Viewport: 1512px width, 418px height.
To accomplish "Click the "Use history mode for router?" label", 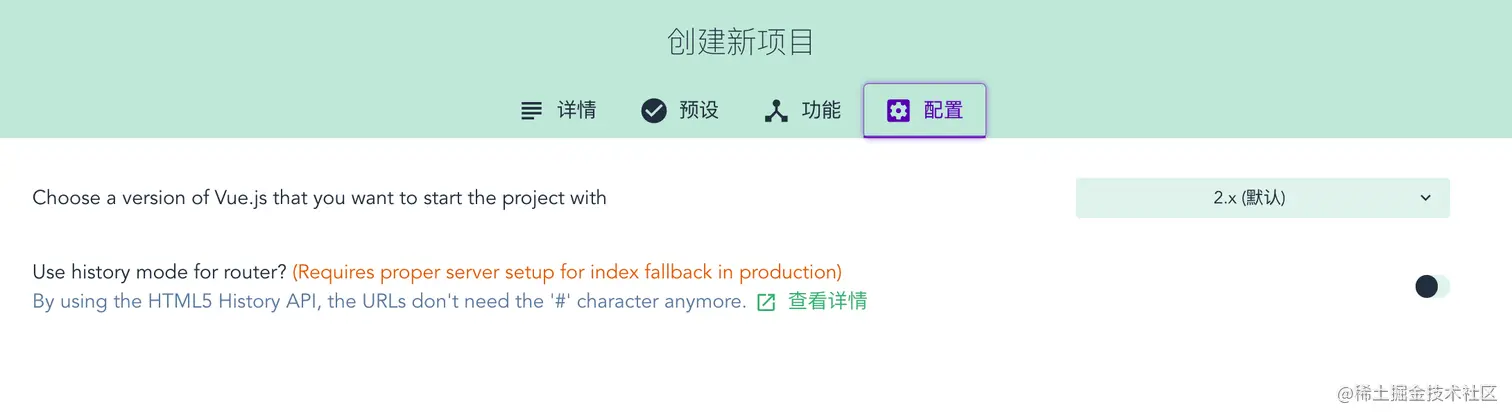I will 160,272.
